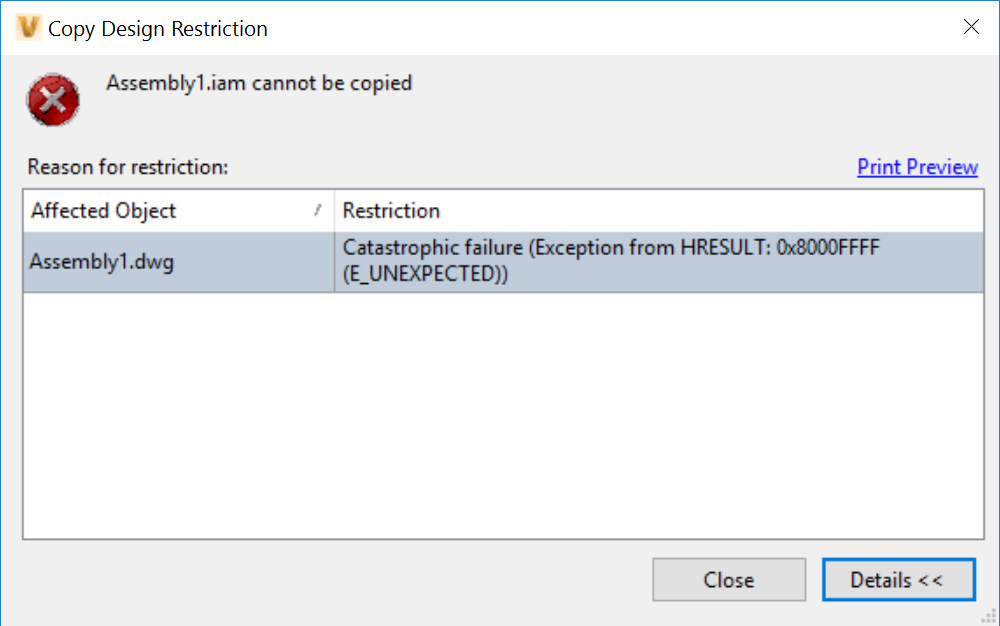Click blank footer area left of Close button
The image size is (1000, 626).
330,580
